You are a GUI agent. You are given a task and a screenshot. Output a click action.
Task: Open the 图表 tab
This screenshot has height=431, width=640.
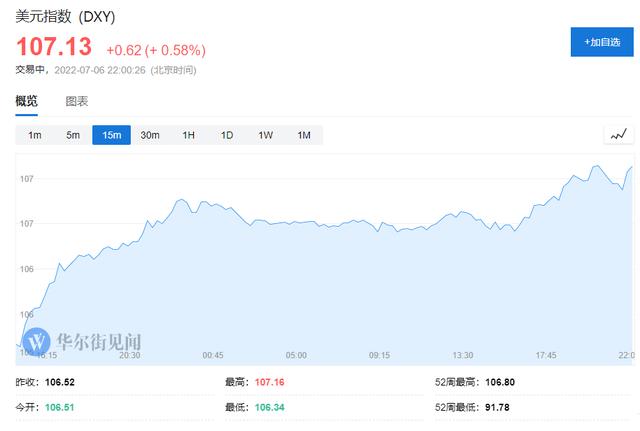coord(77,101)
